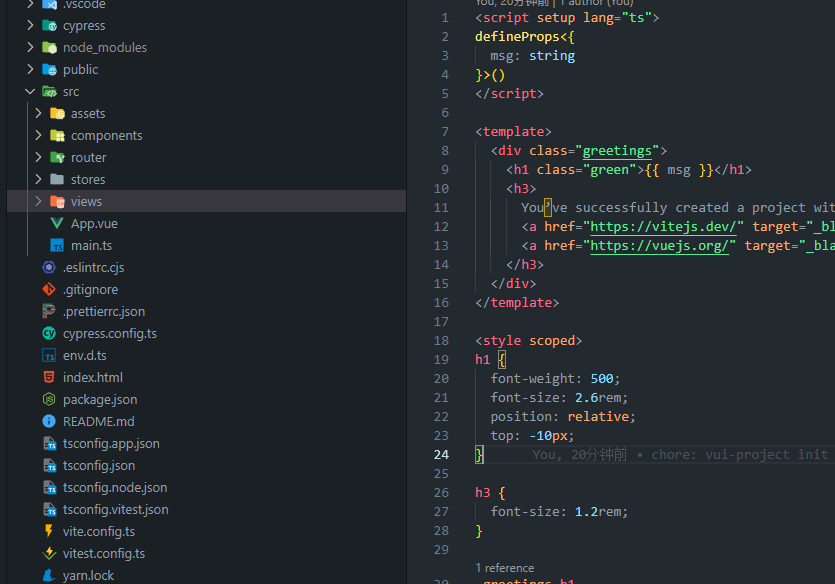
Task: Collapse the src folder chevron
Action: (x=30, y=92)
